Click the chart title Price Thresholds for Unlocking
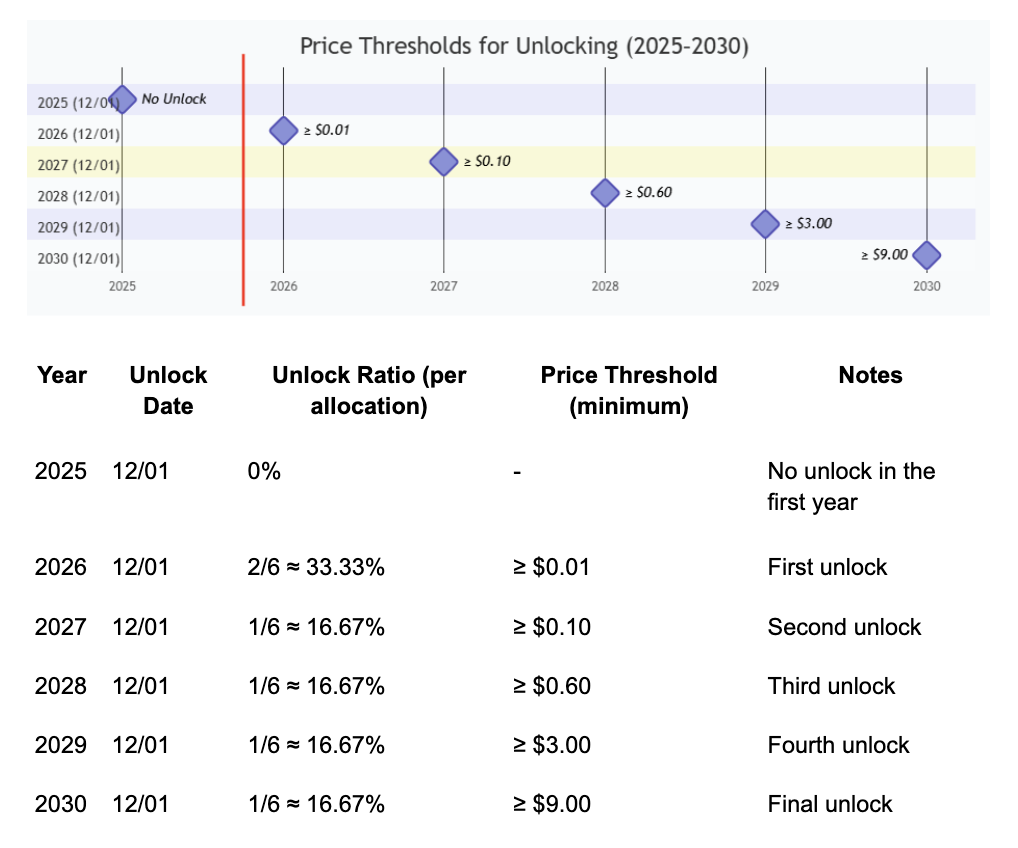The image size is (1018, 848). coord(525,46)
